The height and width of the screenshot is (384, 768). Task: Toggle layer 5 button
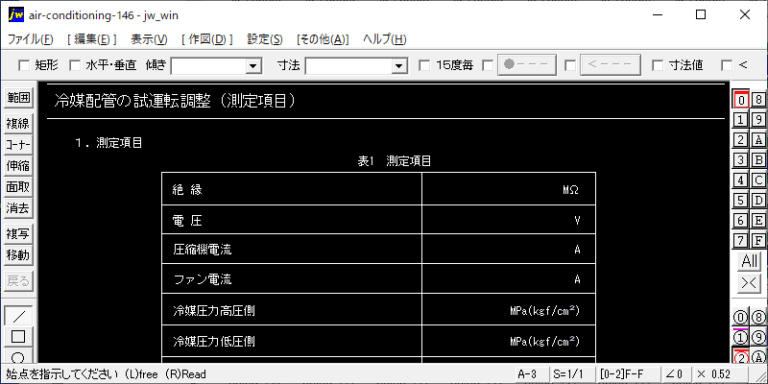click(x=741, y=200)
